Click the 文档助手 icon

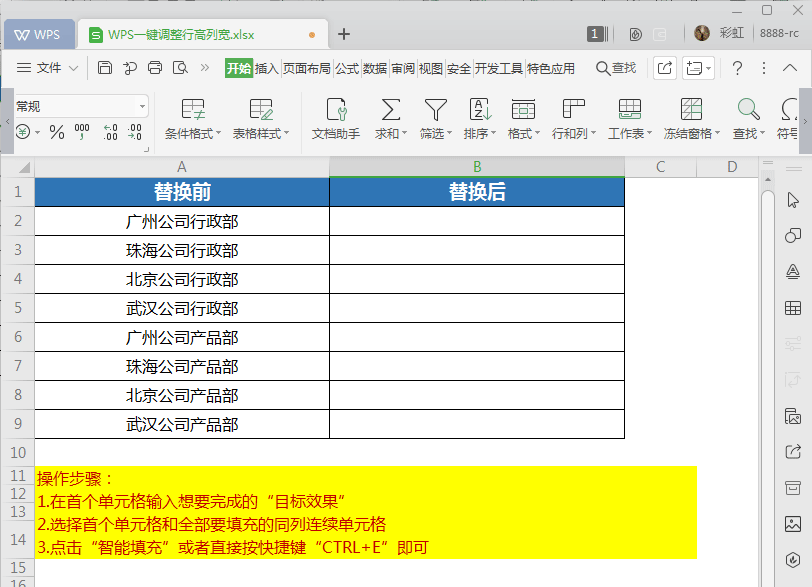pyautogui.click(x=336, y=110)
